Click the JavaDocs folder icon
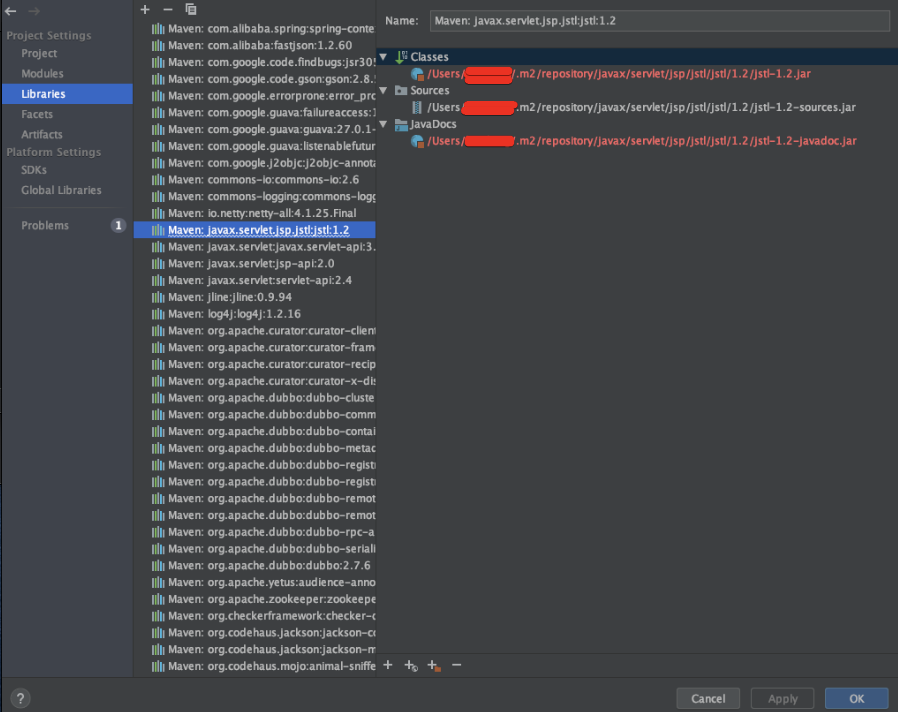 (x=401, y=124)
